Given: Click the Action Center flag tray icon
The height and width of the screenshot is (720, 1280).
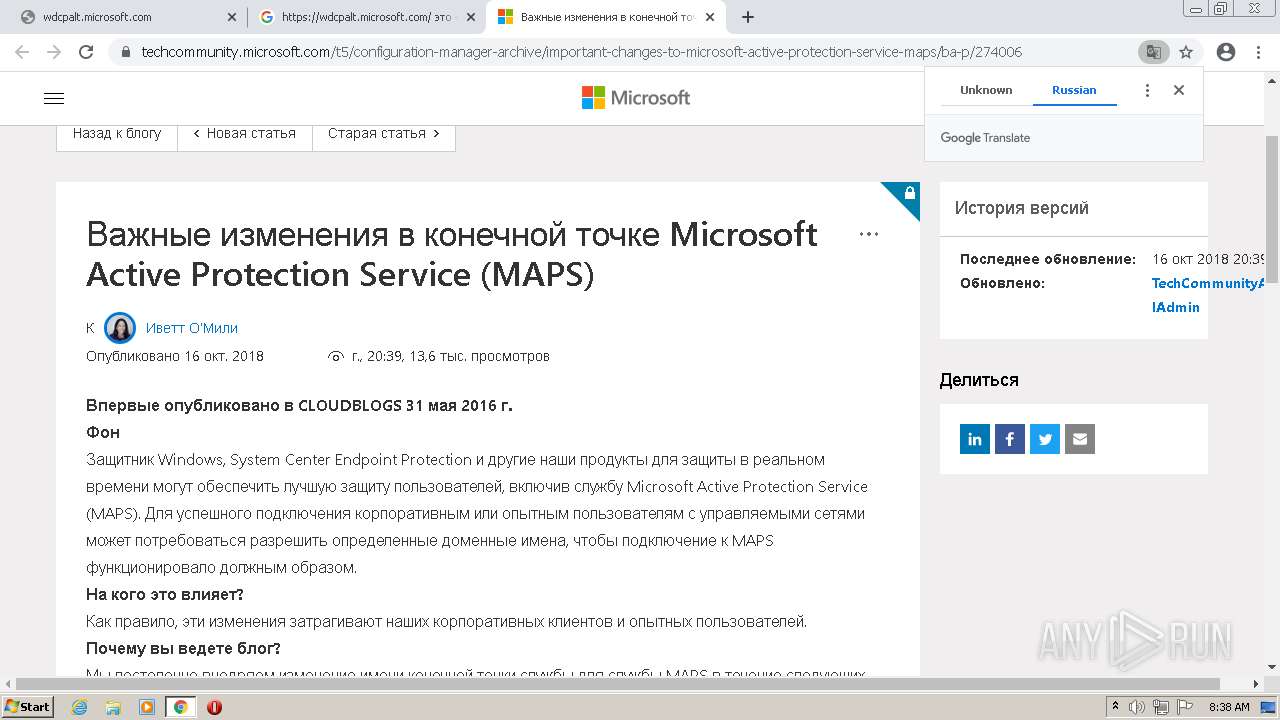Looking at the screenshot, I should (x=1183, y=707).
